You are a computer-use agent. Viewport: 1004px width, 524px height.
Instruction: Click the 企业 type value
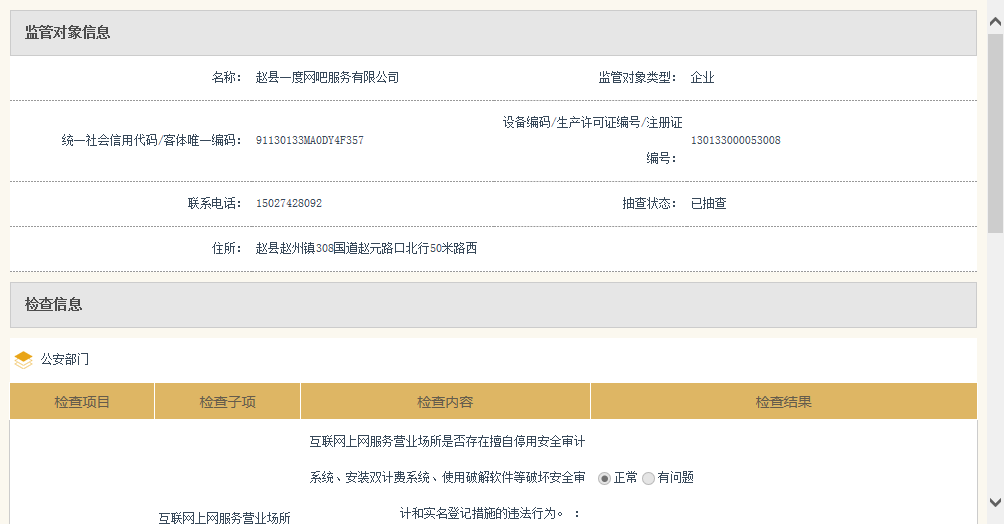click(x=702, y=78)
